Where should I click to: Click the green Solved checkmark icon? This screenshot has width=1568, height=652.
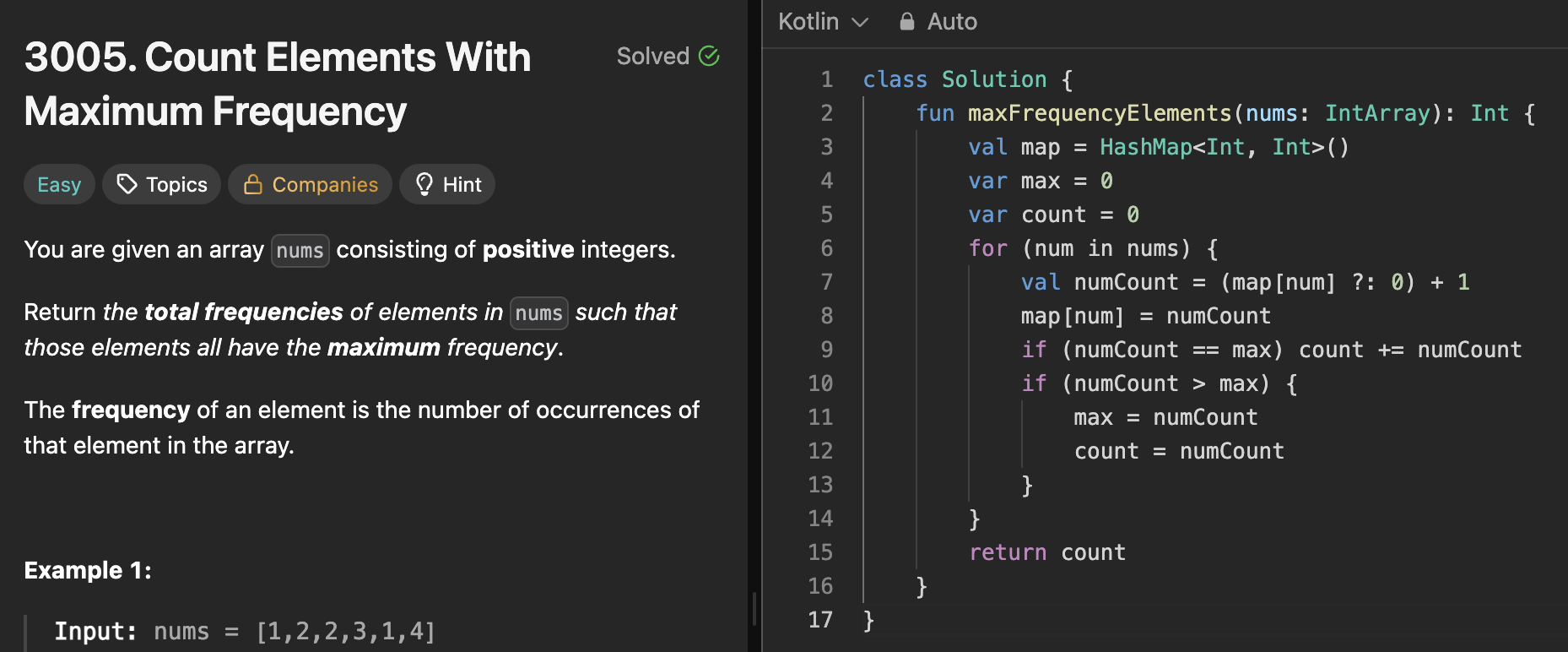709,57
